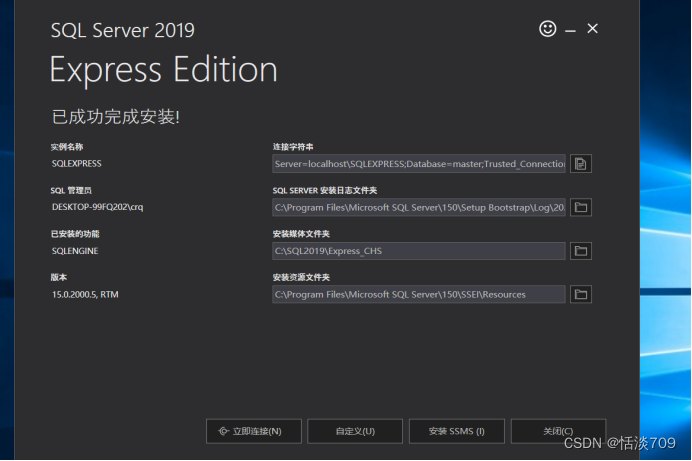Viewport: 692px width, 461px height.
Task: Click the 安装媒体文件夹 label
Action: point(301,234)
